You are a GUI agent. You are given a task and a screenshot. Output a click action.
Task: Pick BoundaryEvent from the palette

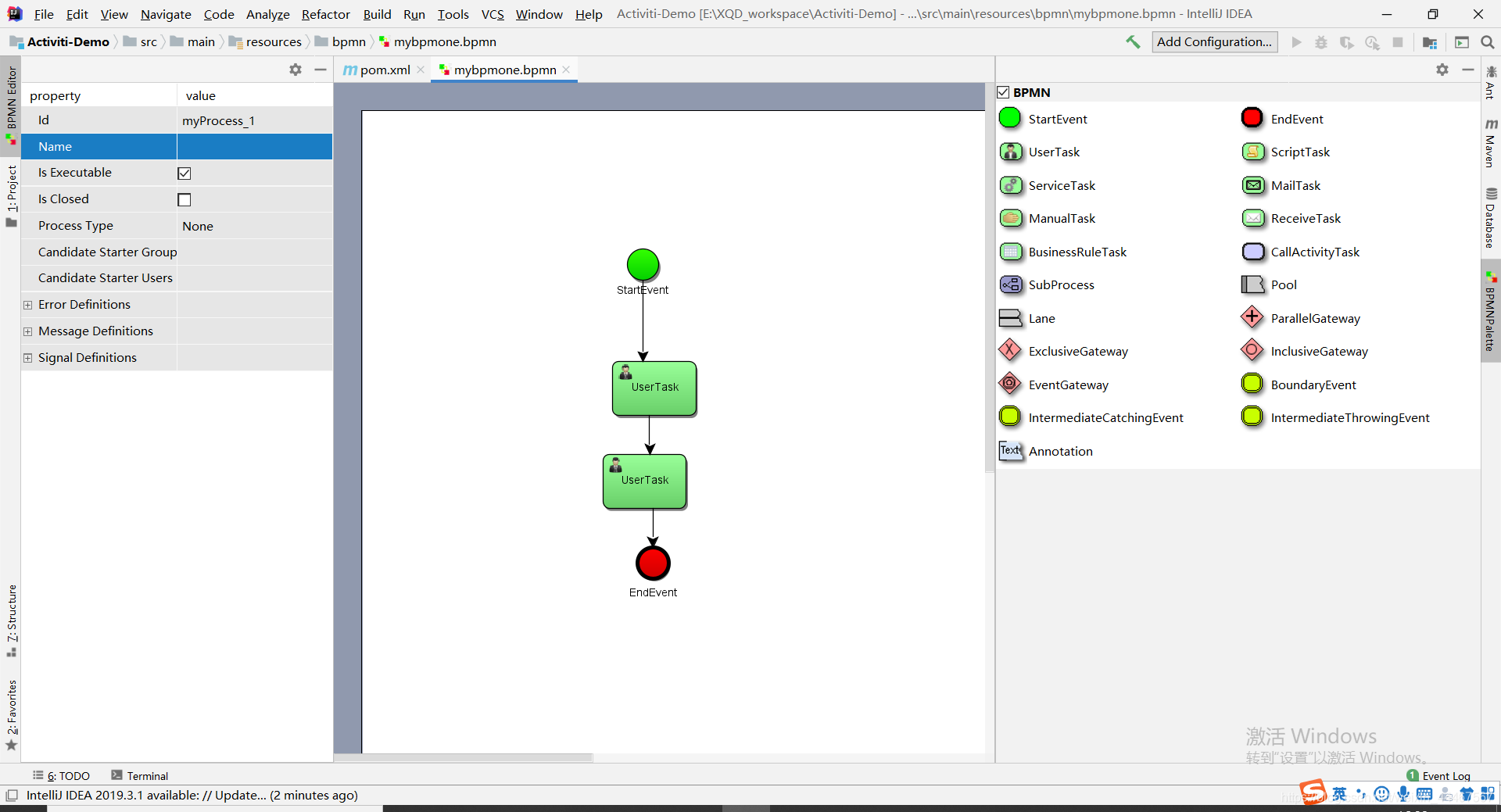tap(1299, 385)
